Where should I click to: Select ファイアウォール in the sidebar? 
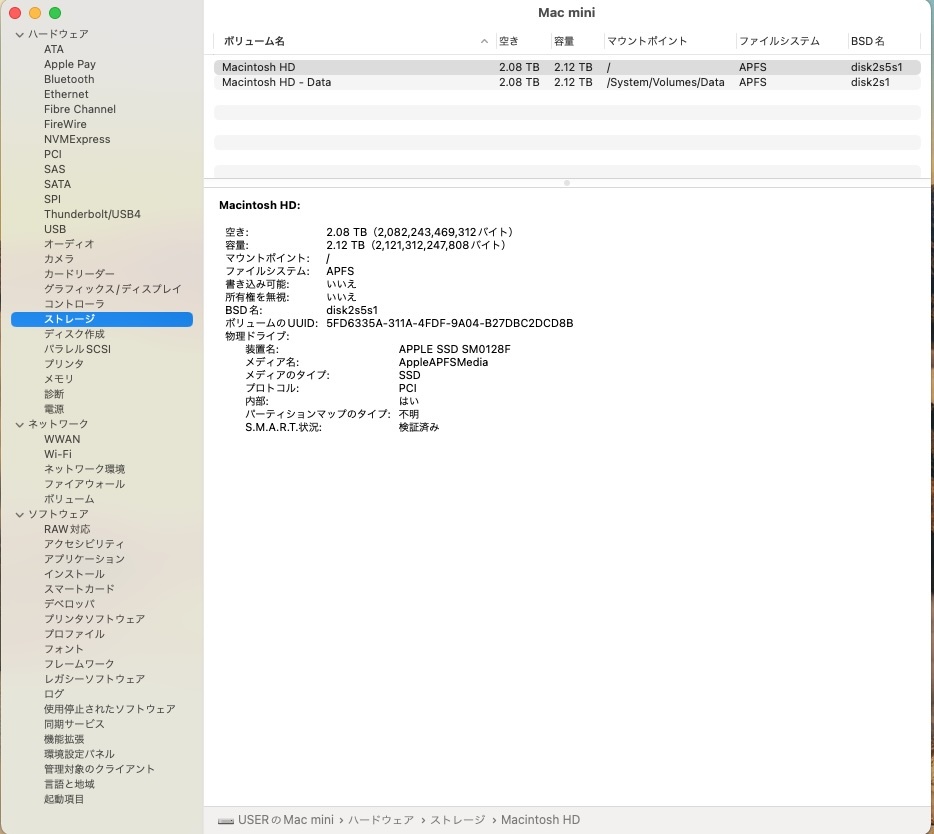click(85, 484)
